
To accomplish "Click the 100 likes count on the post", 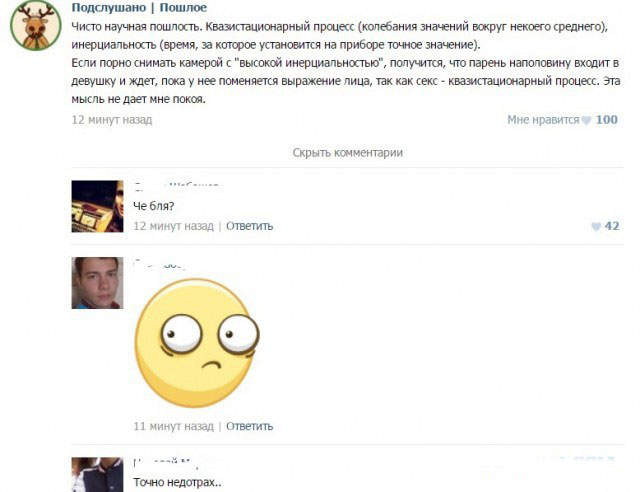I will pos(607,120).
